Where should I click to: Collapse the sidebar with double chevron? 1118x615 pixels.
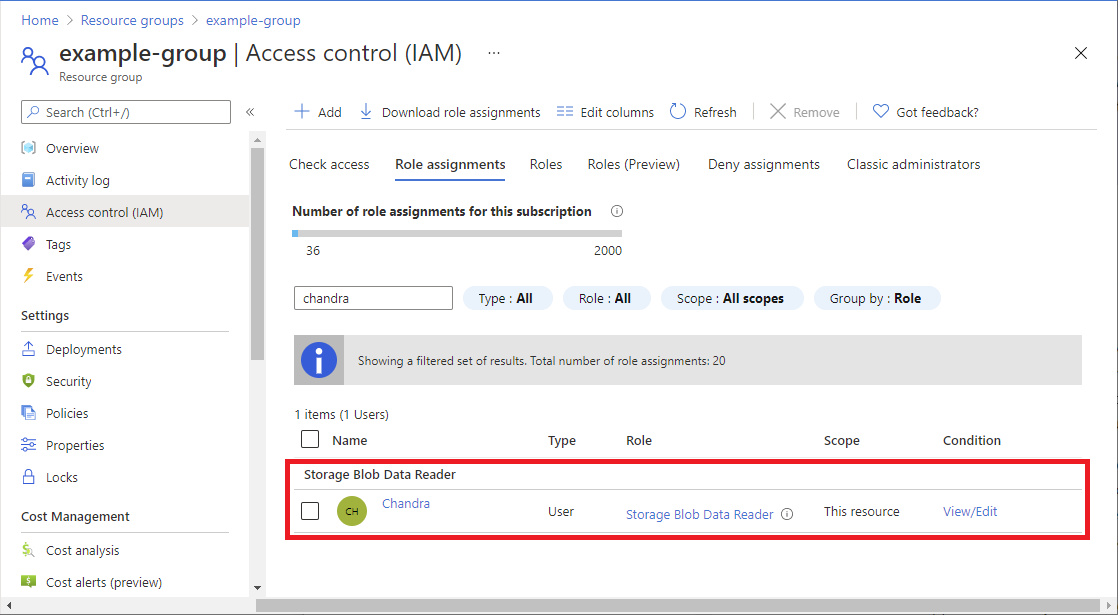tap(250, 112)
